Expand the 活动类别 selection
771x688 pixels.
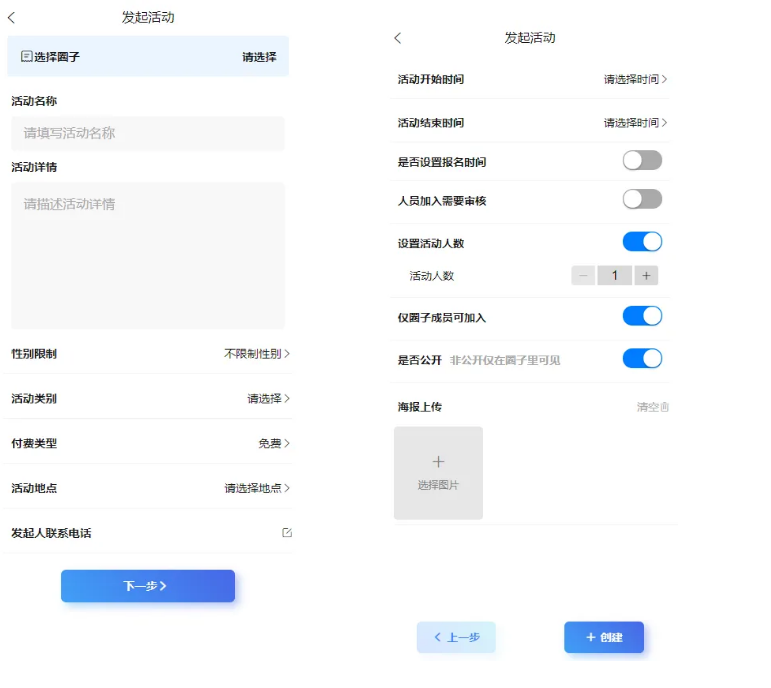(x=268, y=399)
